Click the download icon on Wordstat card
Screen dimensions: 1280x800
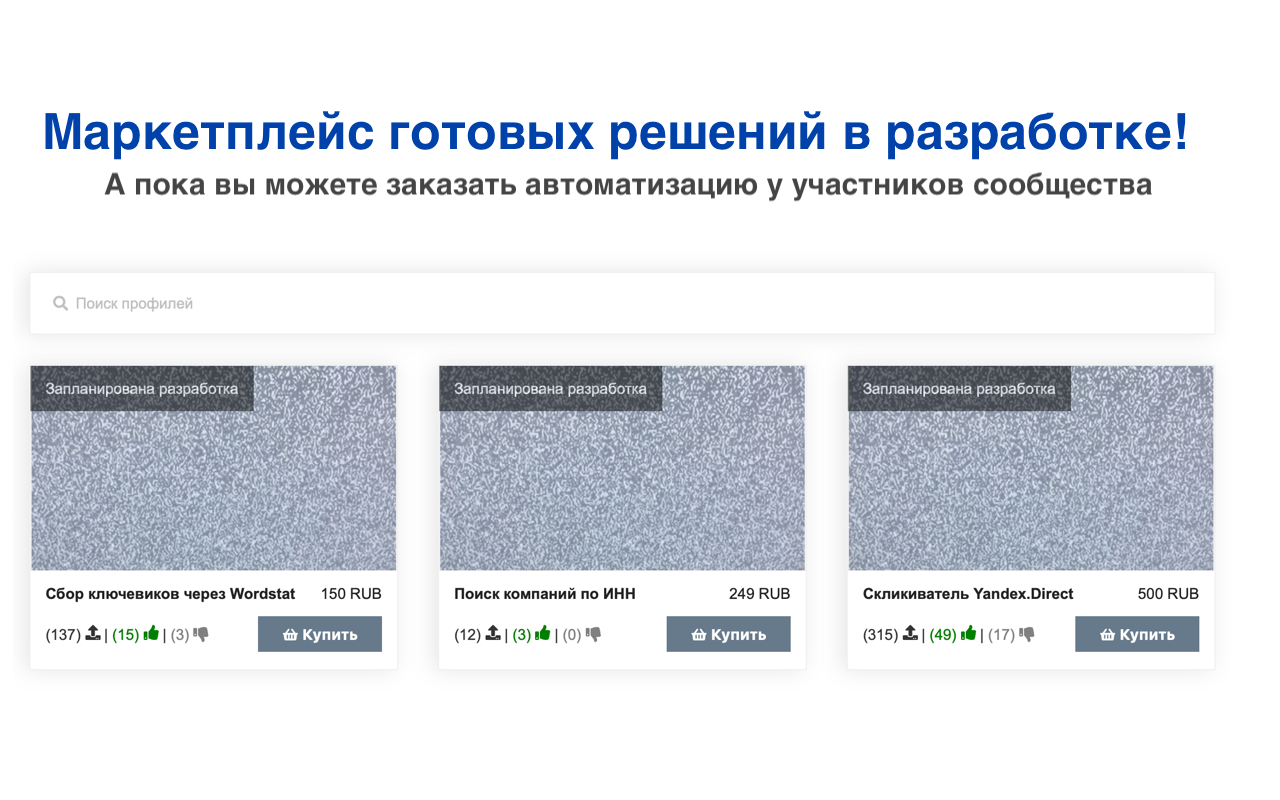[93, 633]
